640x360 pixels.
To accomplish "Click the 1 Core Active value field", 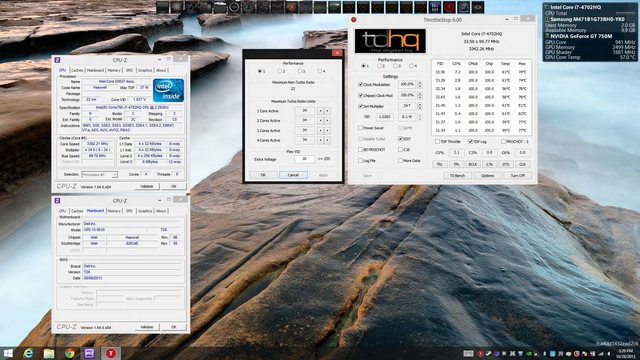I will point(304,111).
